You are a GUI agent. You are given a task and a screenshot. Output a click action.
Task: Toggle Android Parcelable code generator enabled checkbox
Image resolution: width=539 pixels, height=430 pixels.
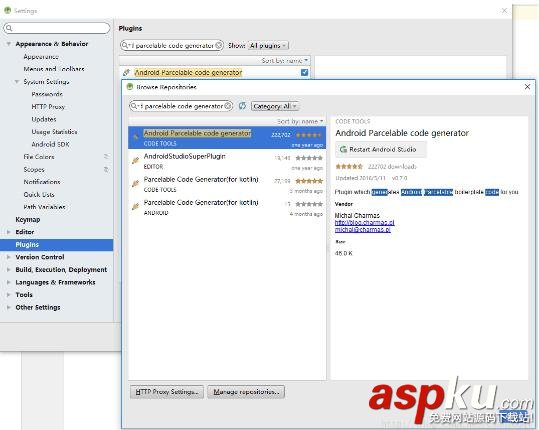[x=304, y=72]
